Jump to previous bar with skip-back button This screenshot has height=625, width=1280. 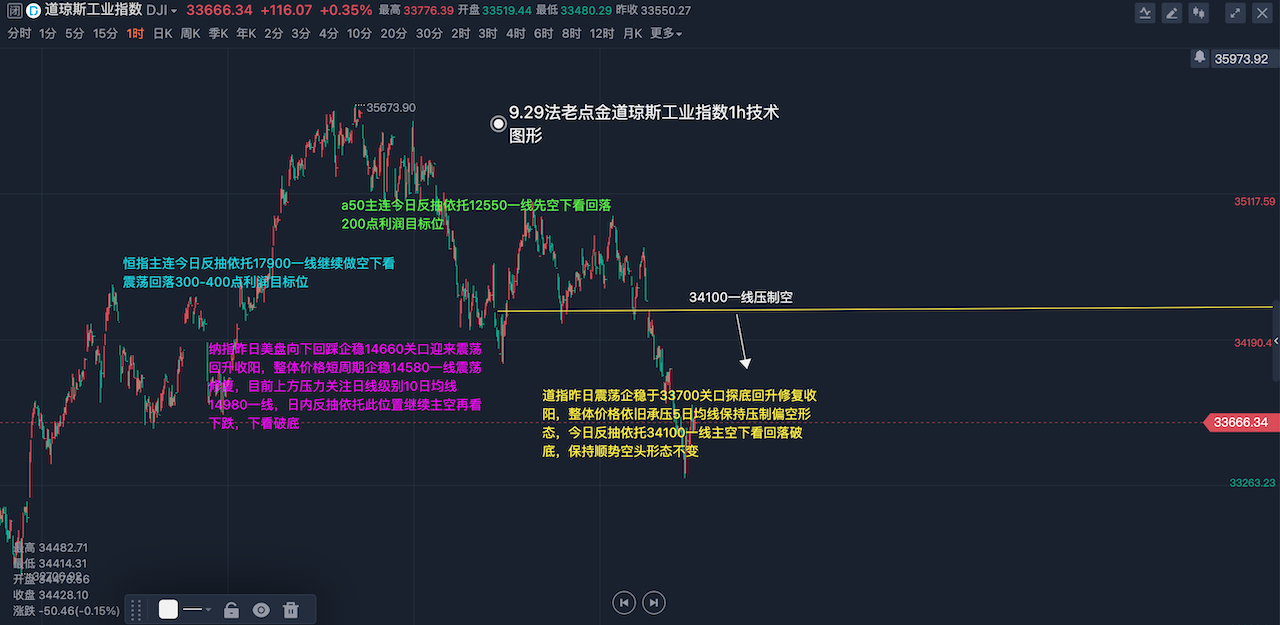click(624, 602)
